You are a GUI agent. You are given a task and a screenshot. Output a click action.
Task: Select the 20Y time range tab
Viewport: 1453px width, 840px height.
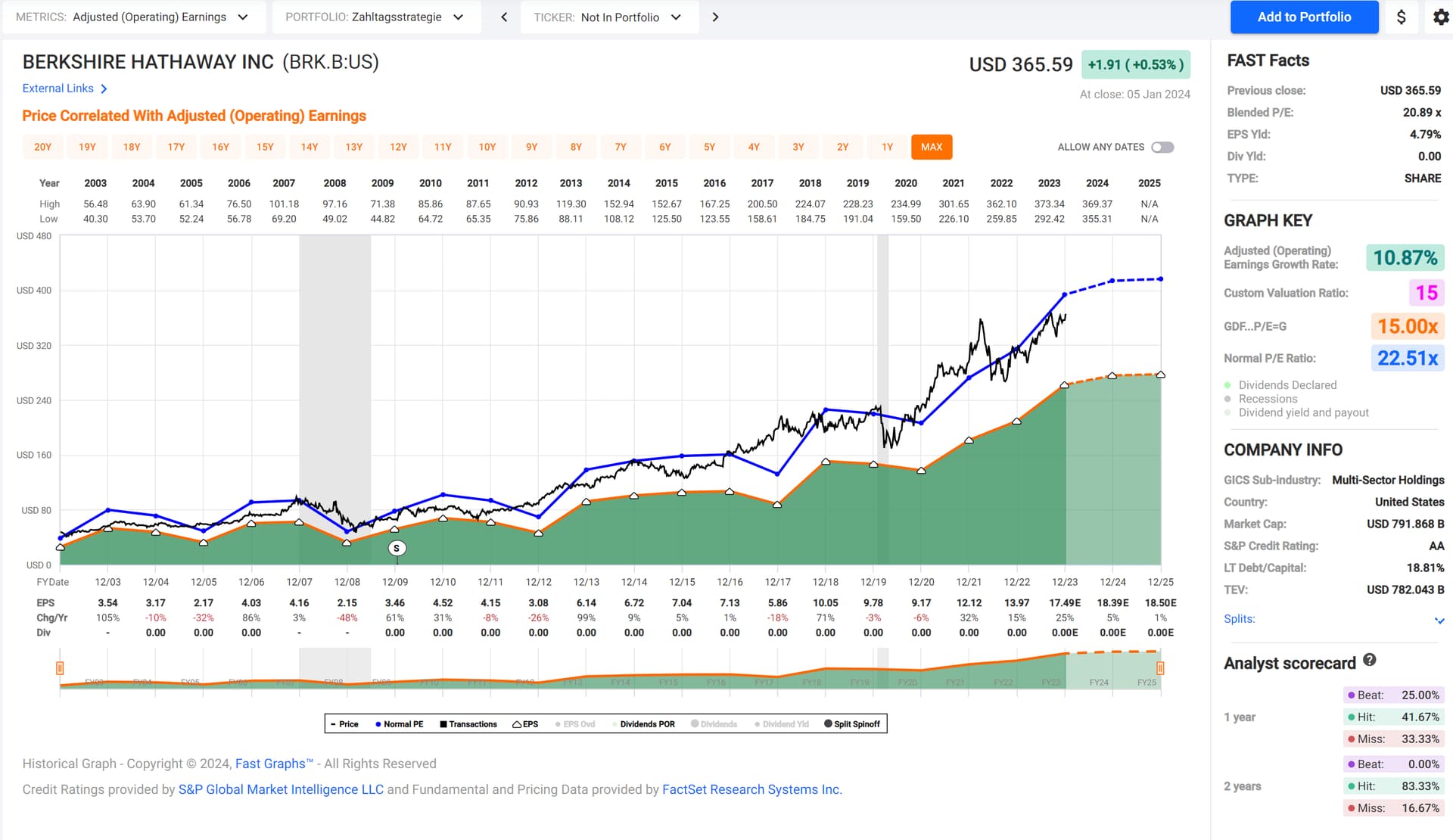coord(43,147)
